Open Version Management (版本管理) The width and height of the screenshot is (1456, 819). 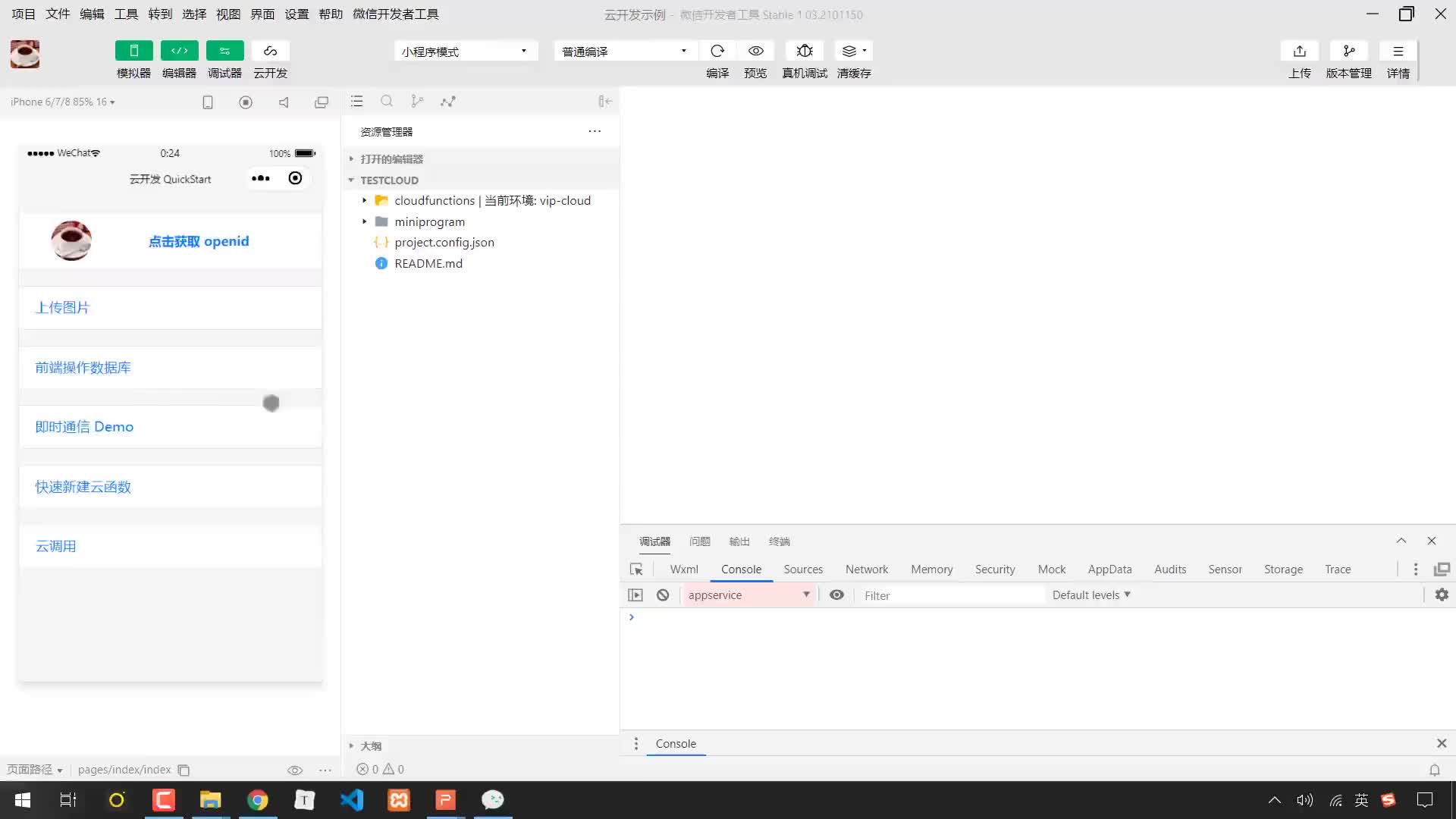1348,51
